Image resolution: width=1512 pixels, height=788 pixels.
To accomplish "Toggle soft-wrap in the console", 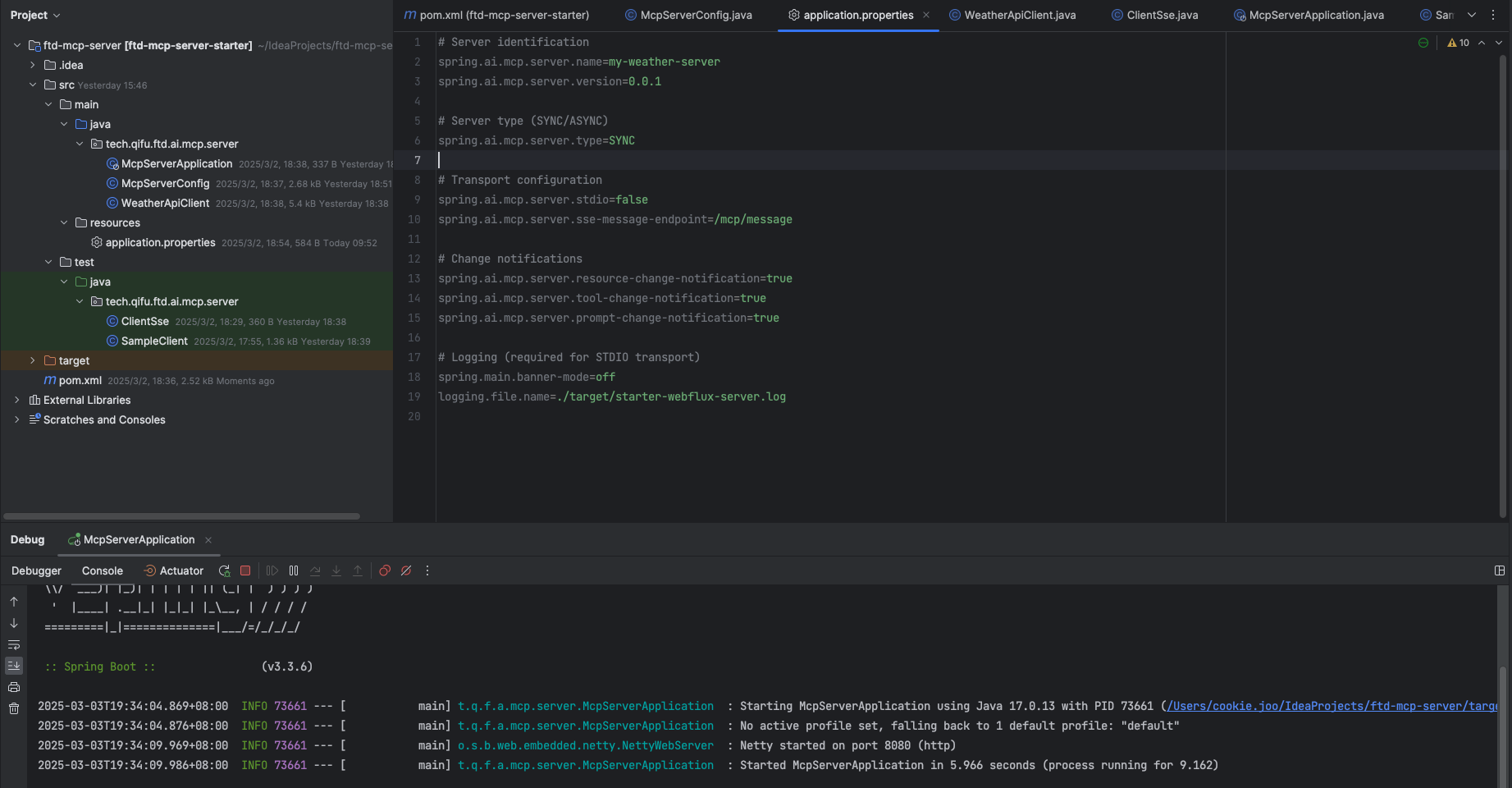I will click(x=14, y=644).
